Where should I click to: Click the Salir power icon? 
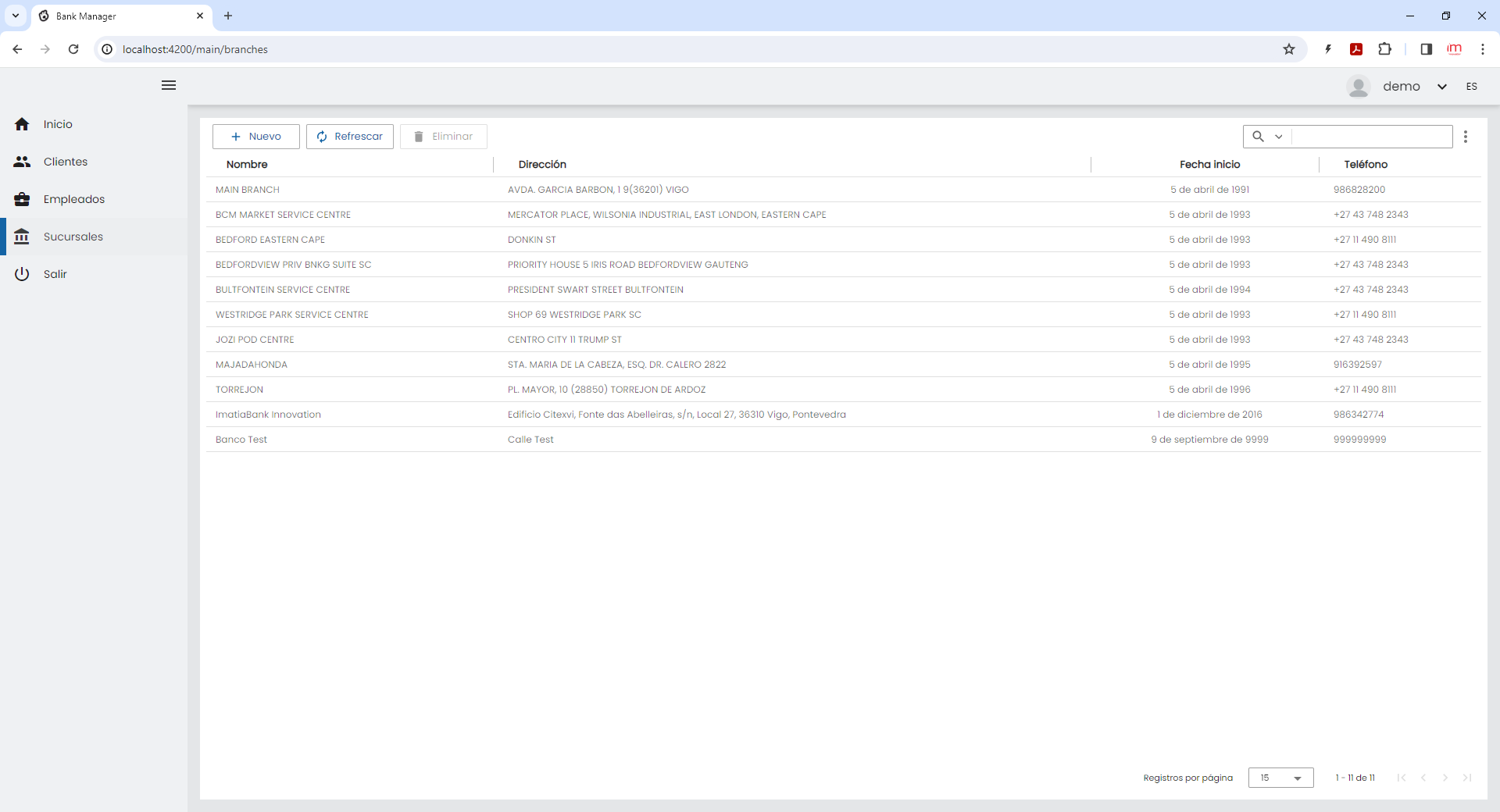click(22, 274)
